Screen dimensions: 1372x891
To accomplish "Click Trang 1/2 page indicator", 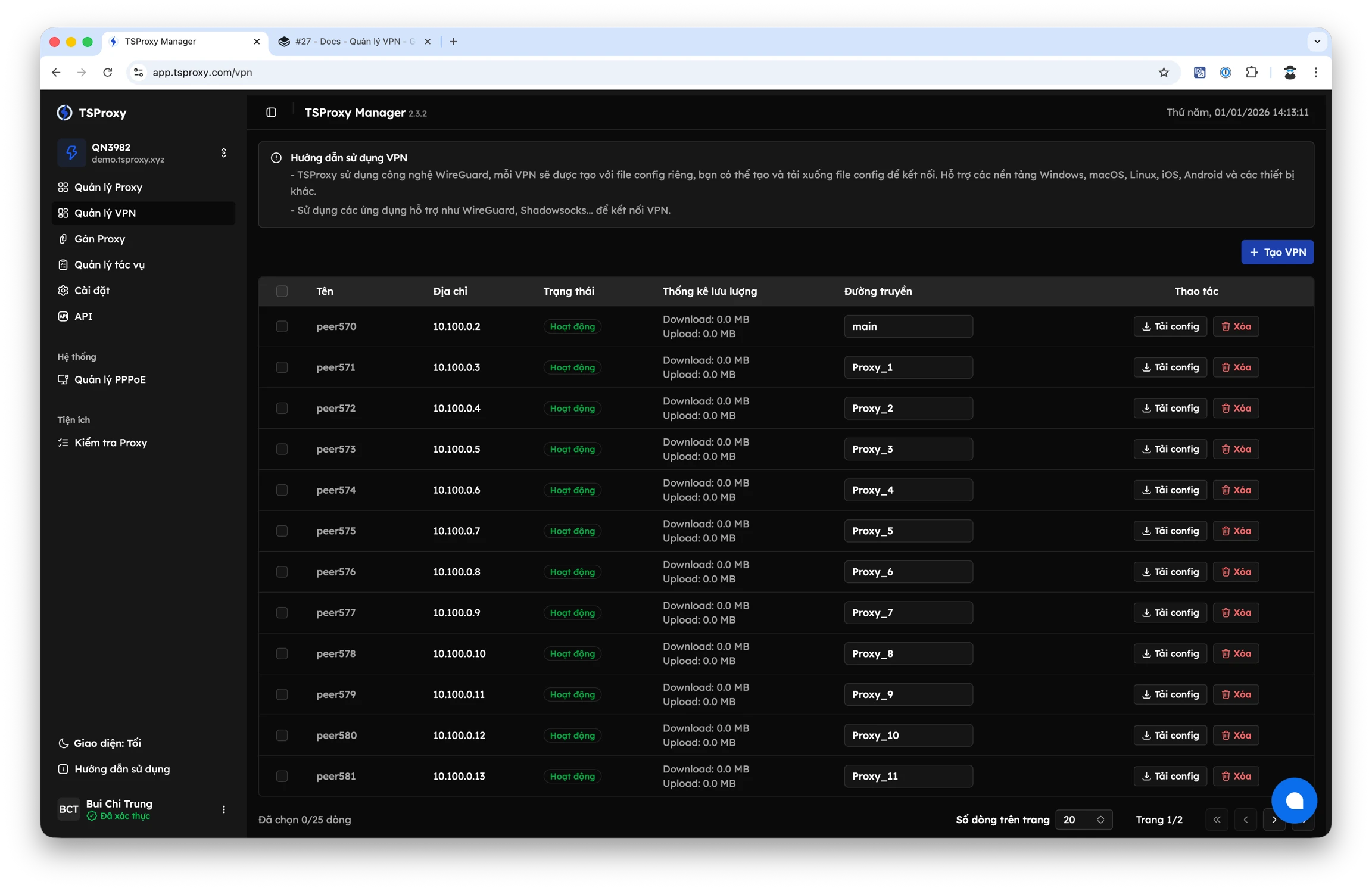I will click(1158, 819).
